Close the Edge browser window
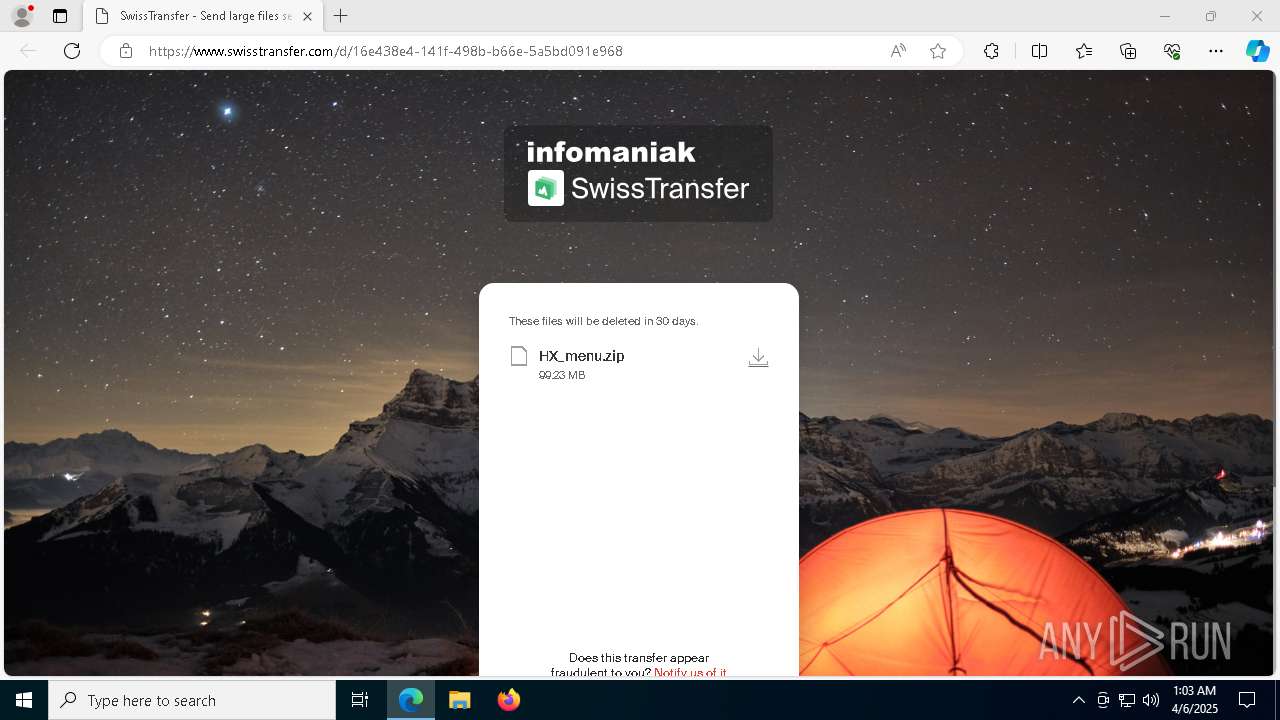The image size is (1280, 720). pos(1257,16)
